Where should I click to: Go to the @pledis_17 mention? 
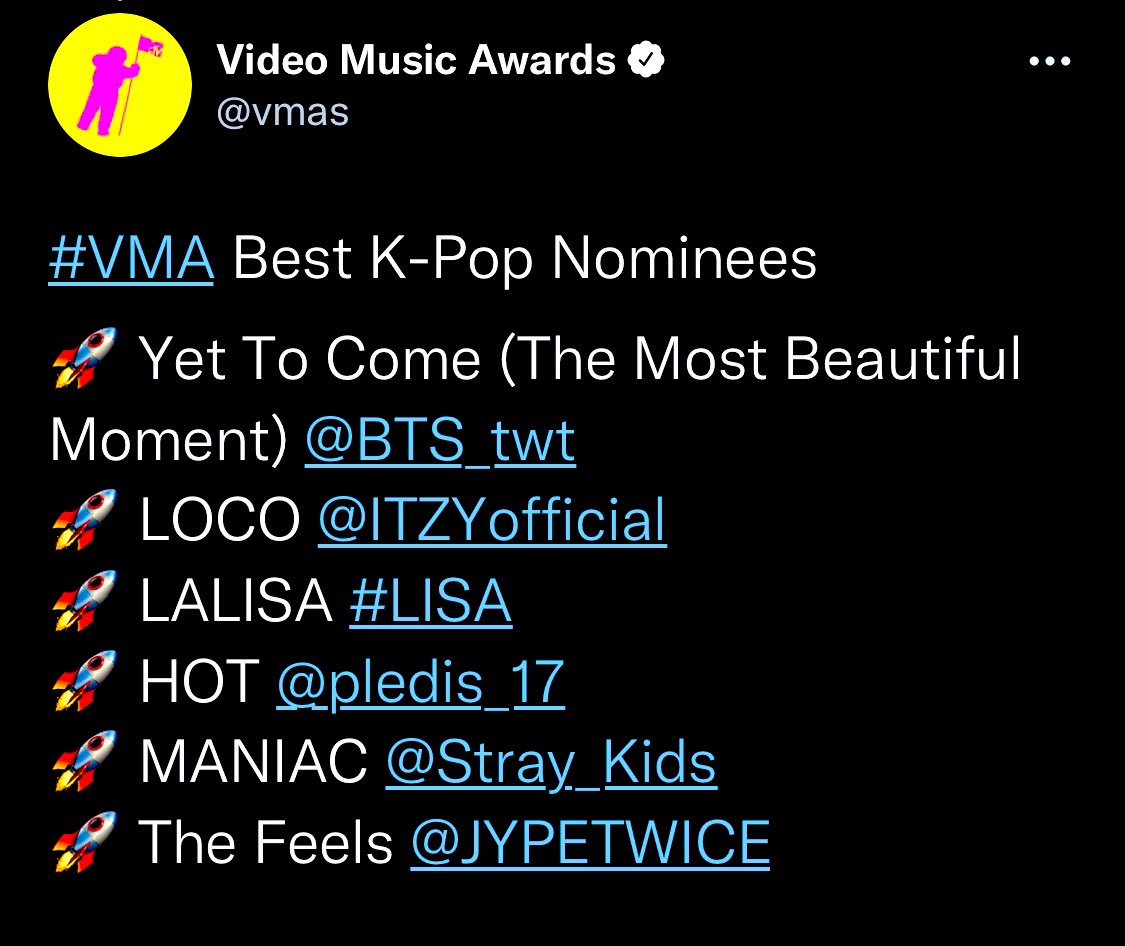420,683
